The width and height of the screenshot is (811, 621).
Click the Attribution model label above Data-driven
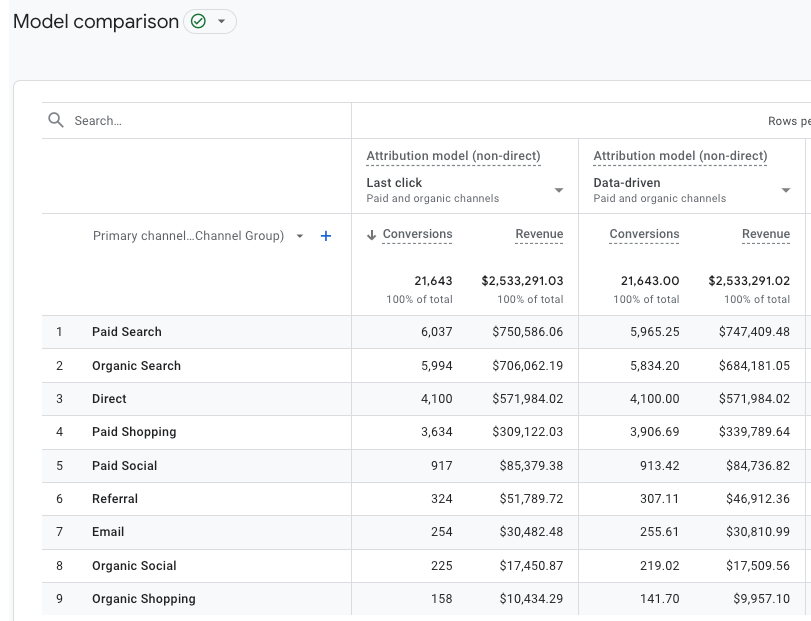[680, 156]
